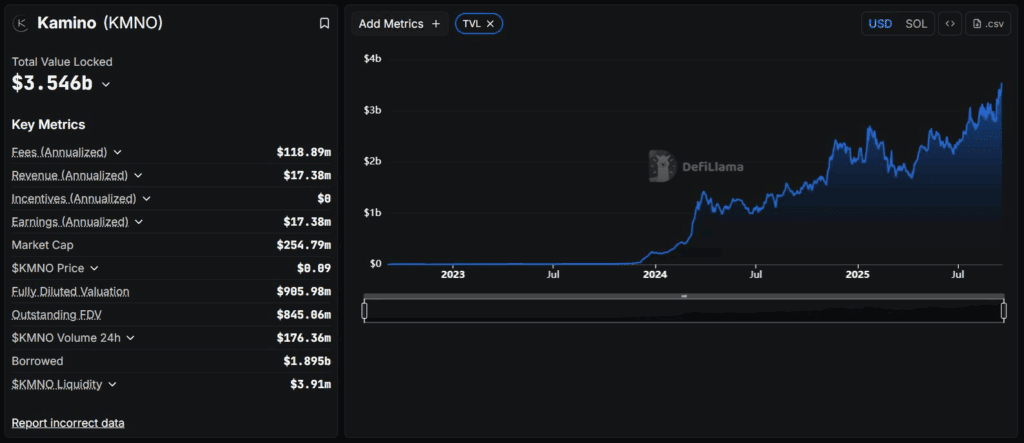
Task: Expand Total Value Locked breakdown chevron
Action: [106, 85]
